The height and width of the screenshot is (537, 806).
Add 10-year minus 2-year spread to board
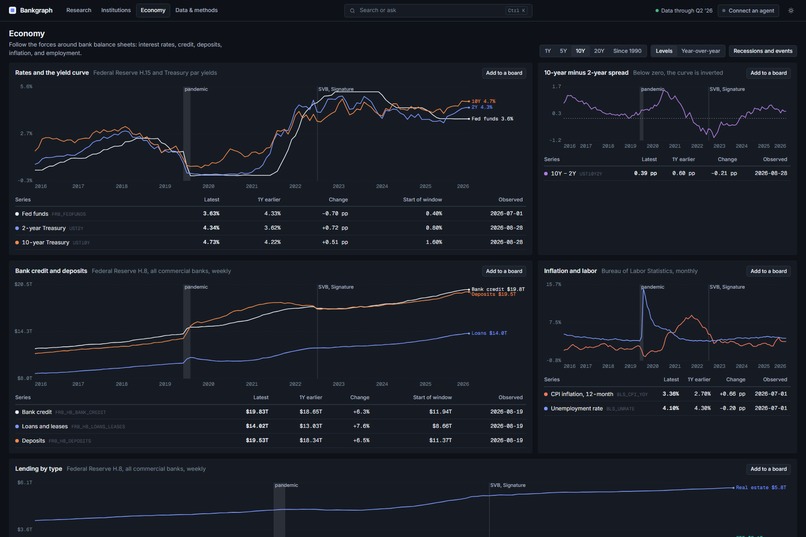[x=768, y=73]
